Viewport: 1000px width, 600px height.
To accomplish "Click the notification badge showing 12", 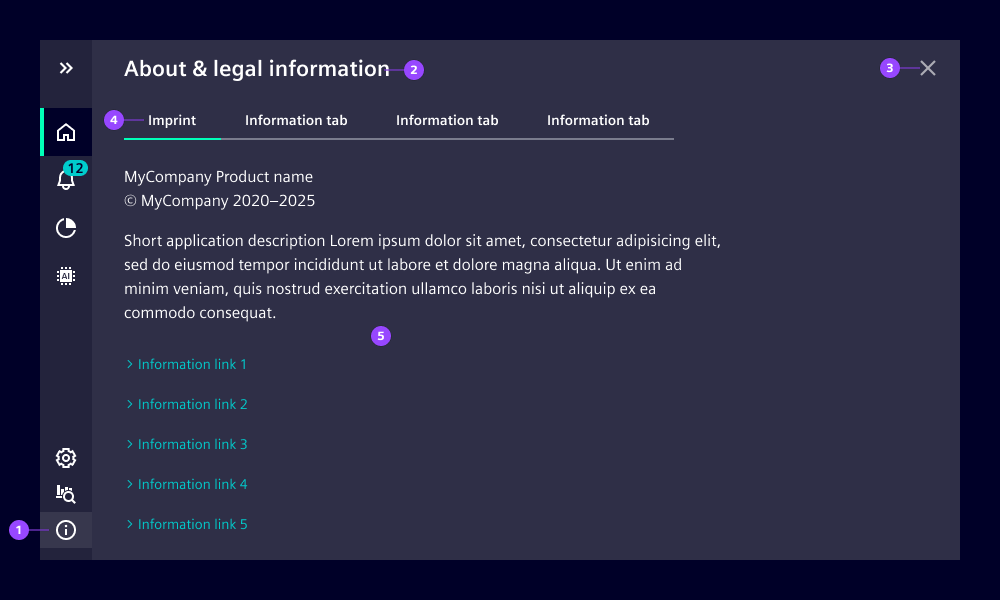I will pyautogui.click(x=76, y=169).
